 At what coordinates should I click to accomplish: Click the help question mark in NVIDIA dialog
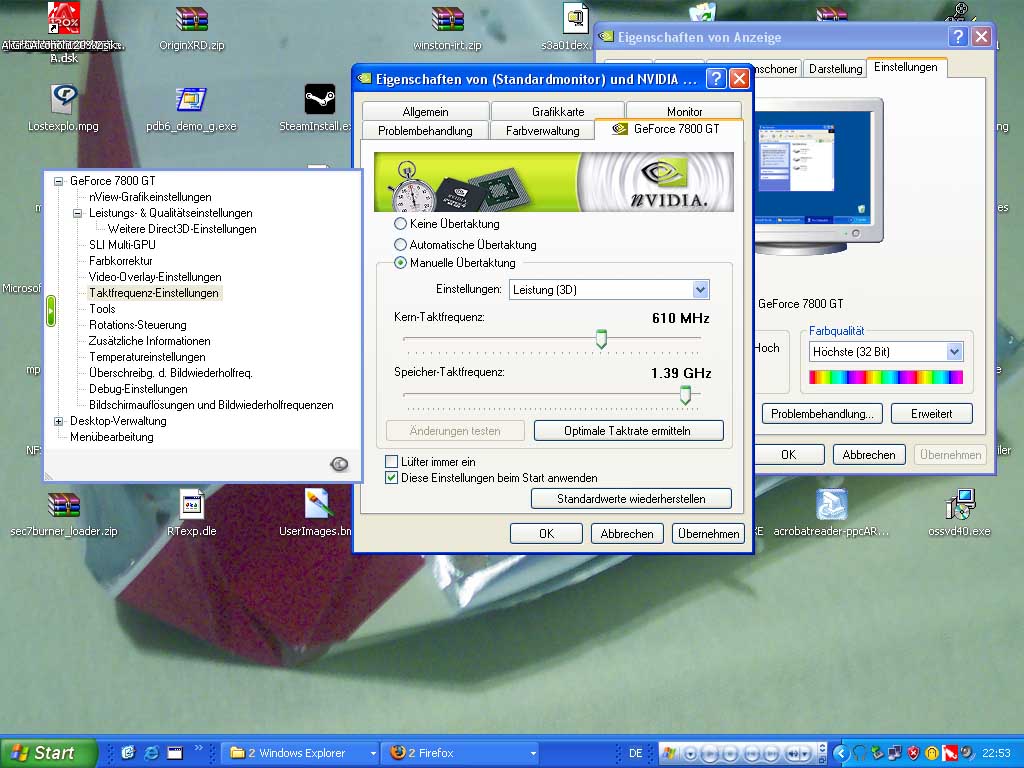716,79
